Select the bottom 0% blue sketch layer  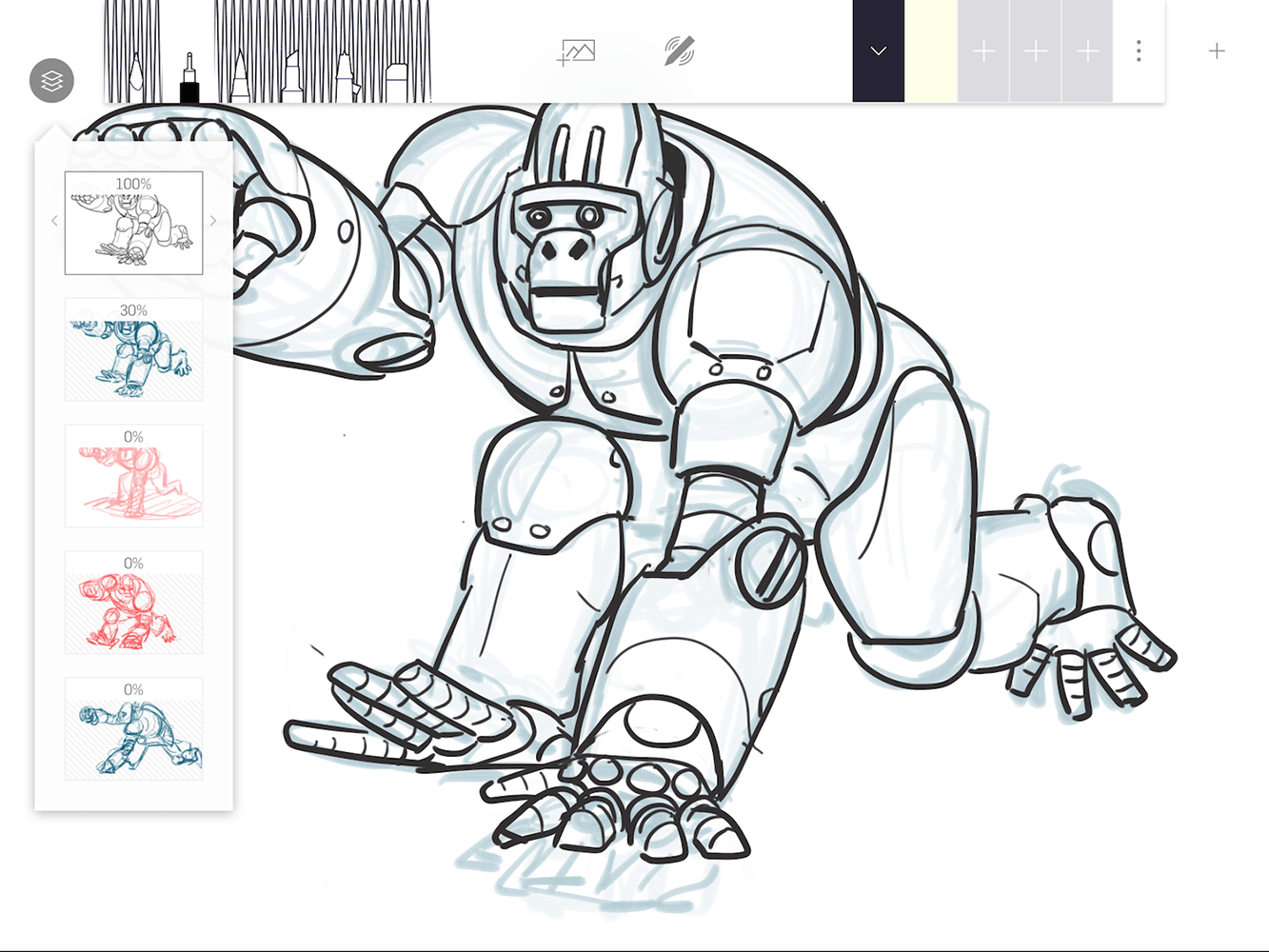[x=133, y=729]
